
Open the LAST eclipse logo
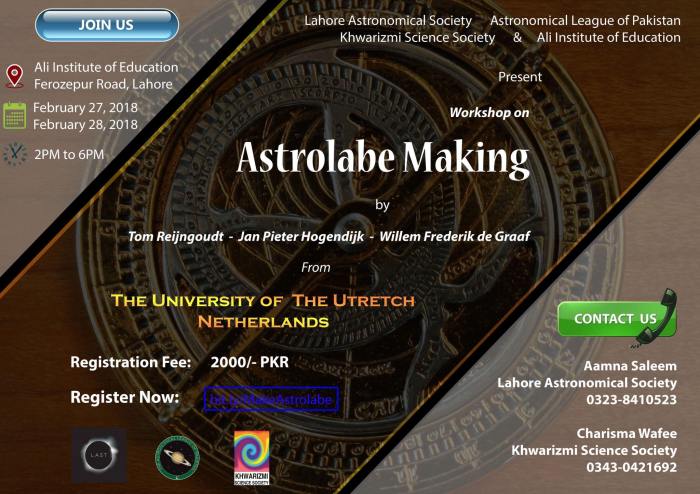[x=98, y=455]
